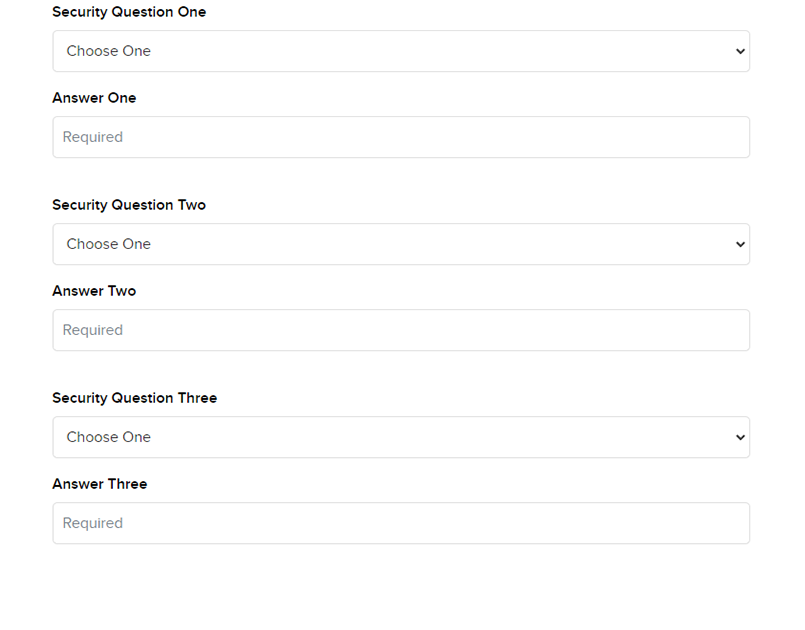The height and width of the screenshot is (630, 805).
Task: Open the Security Question Three dropdown
Action: 400,437
